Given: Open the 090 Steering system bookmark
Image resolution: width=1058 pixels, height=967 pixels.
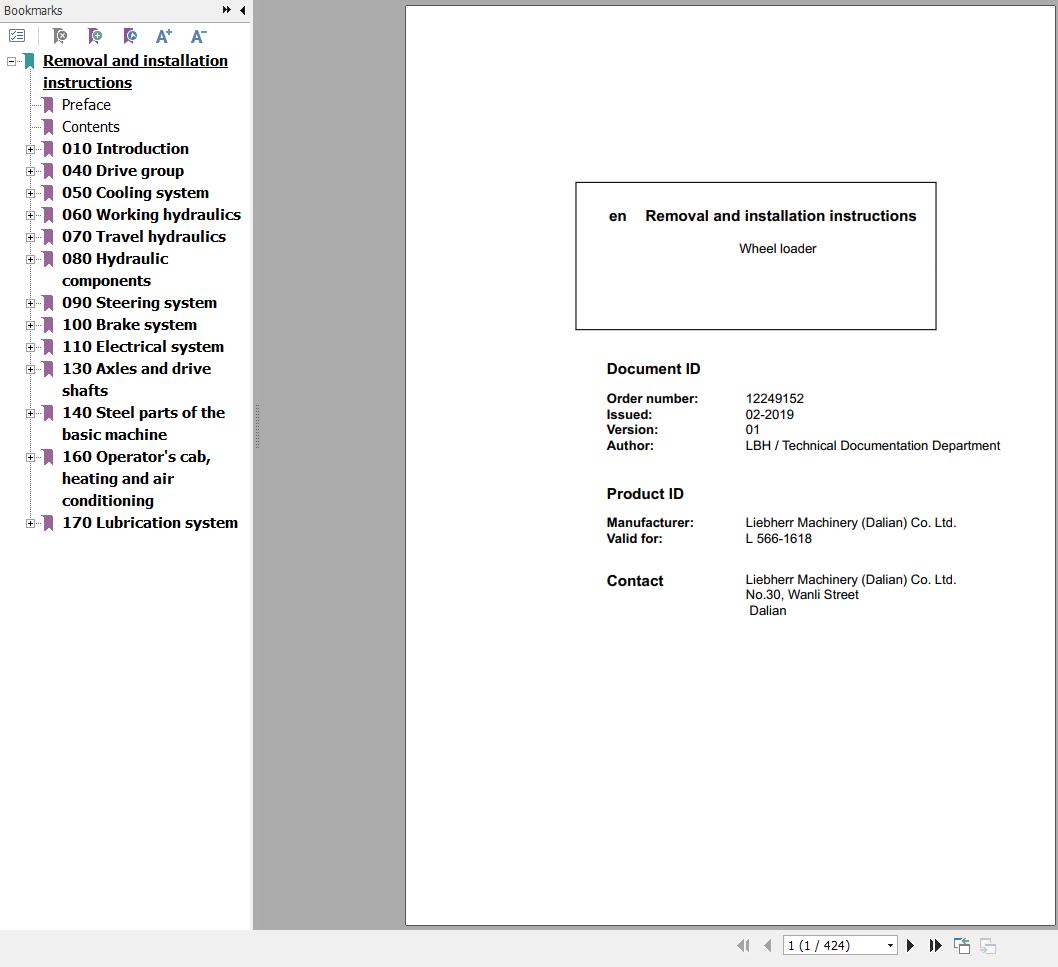Looking at the screenshot, I should click(139, 302).
